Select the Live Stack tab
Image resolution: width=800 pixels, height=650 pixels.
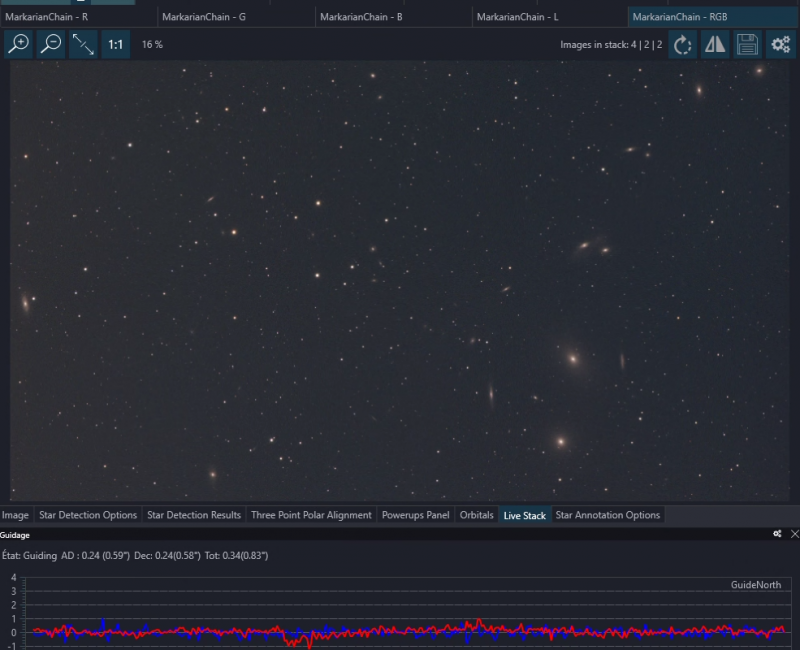point(524,515)
